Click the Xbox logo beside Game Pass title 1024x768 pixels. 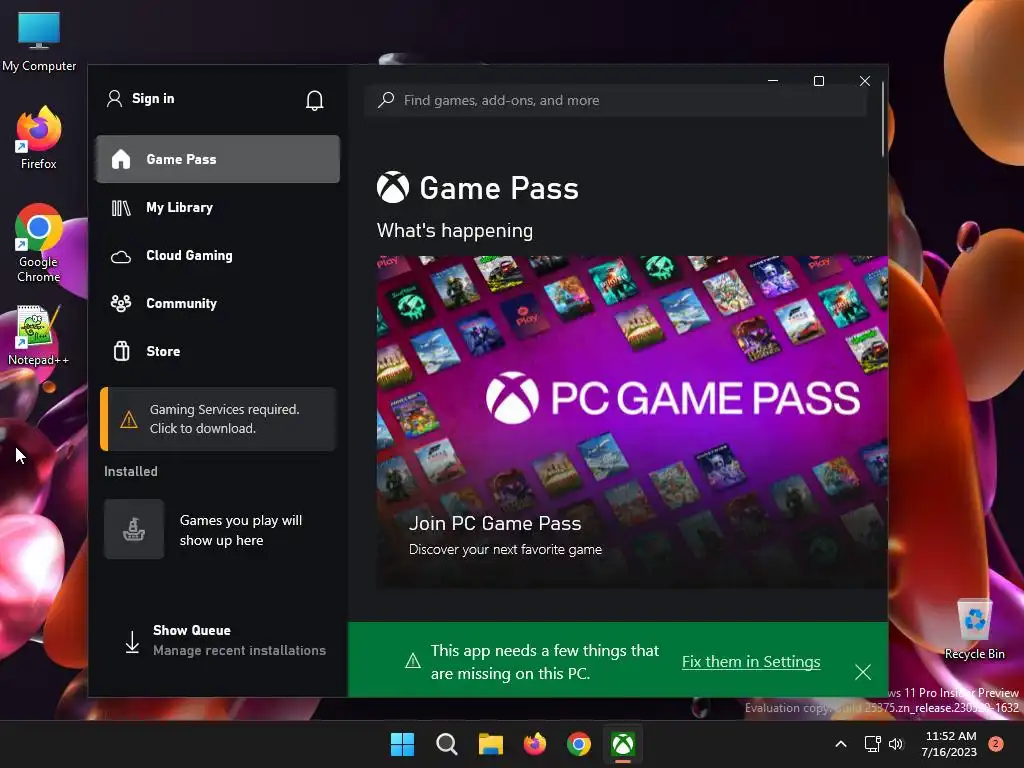[393, 187]
